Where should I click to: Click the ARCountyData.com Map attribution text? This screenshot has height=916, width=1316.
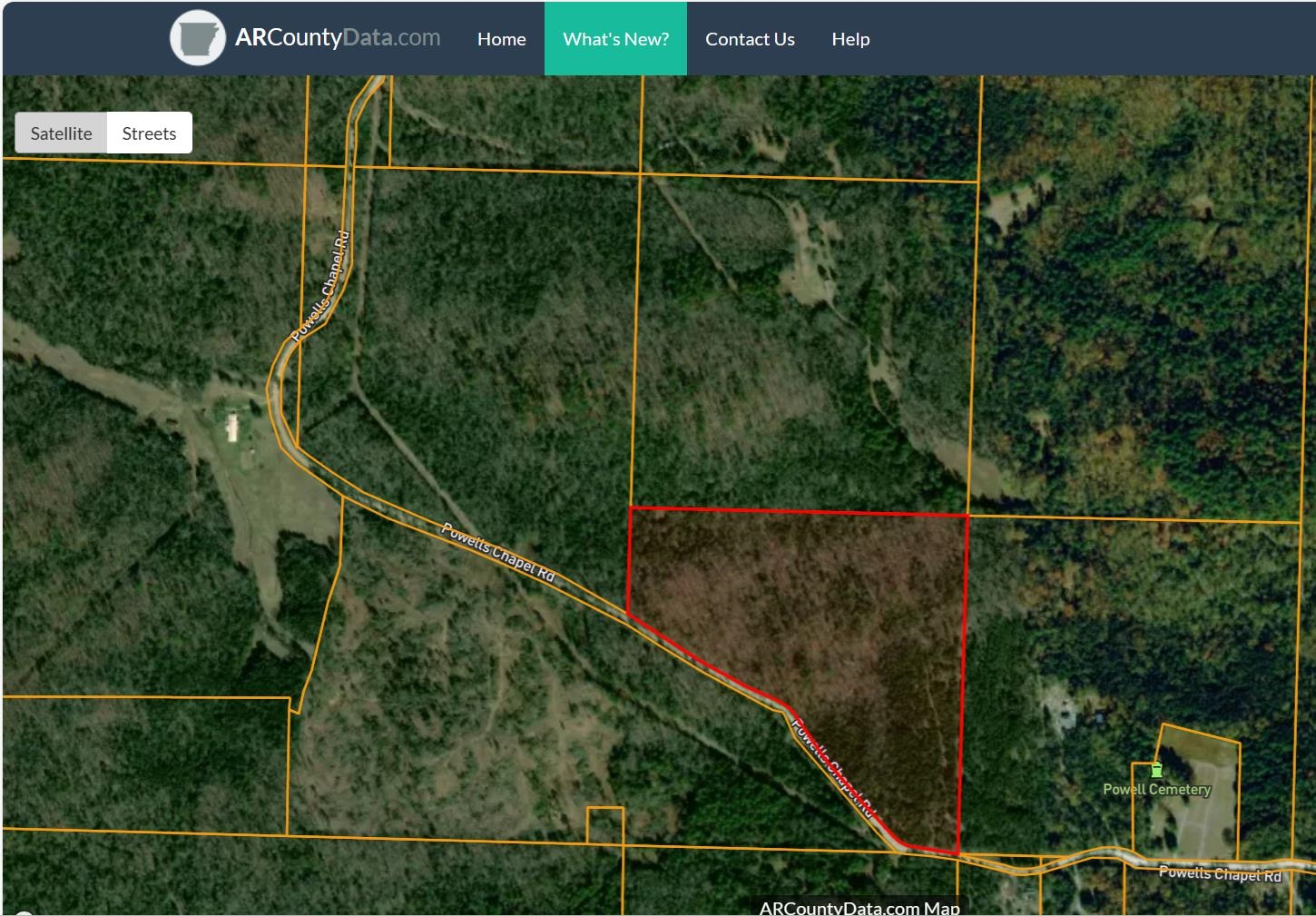pyautogui.click(x=859, y=907)
